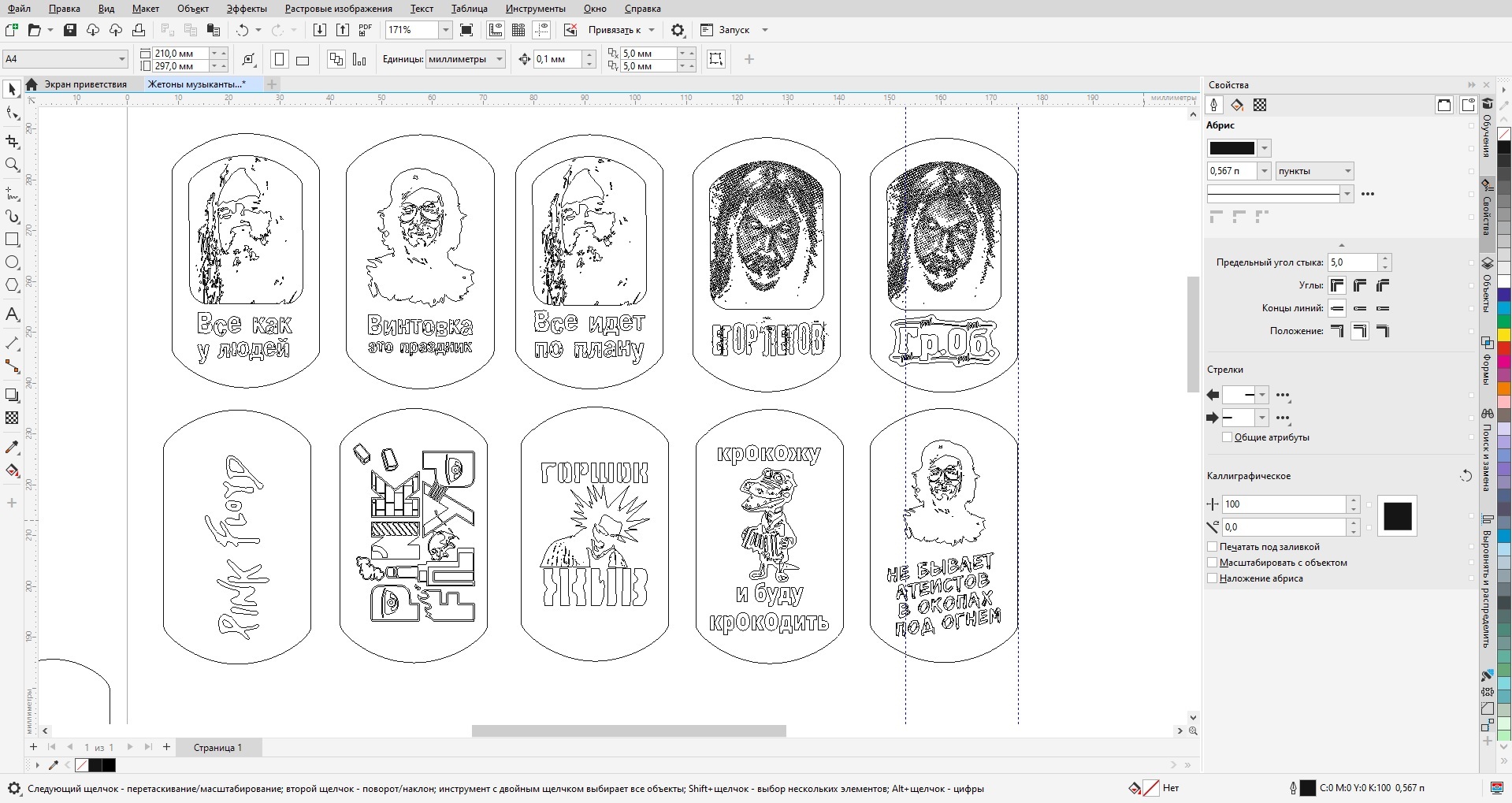Click the black outline color swatch
This screenshot has width=1512, height=803.
[x=1232, y=148]
